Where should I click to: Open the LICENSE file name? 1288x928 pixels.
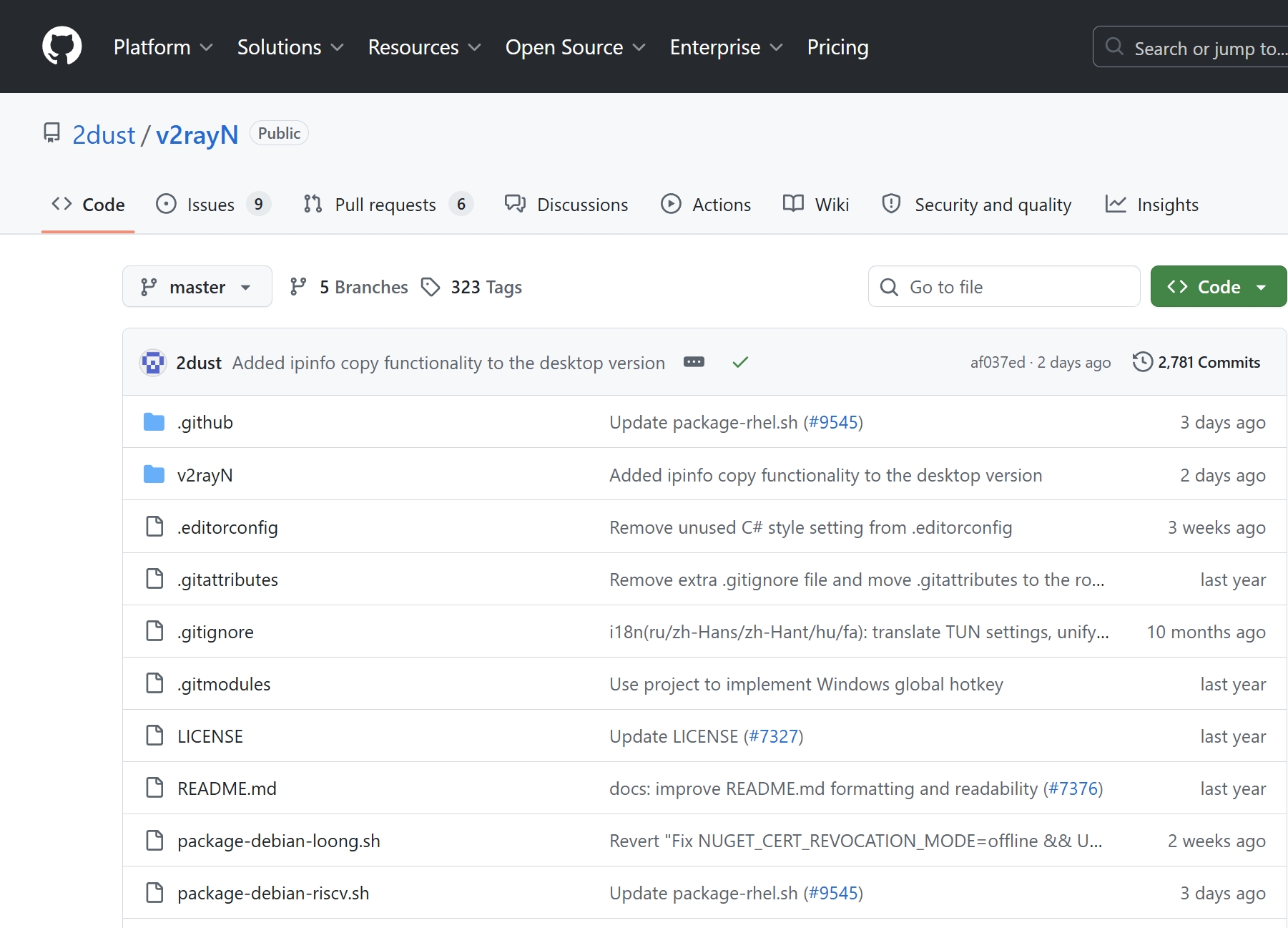click(210, 736)
